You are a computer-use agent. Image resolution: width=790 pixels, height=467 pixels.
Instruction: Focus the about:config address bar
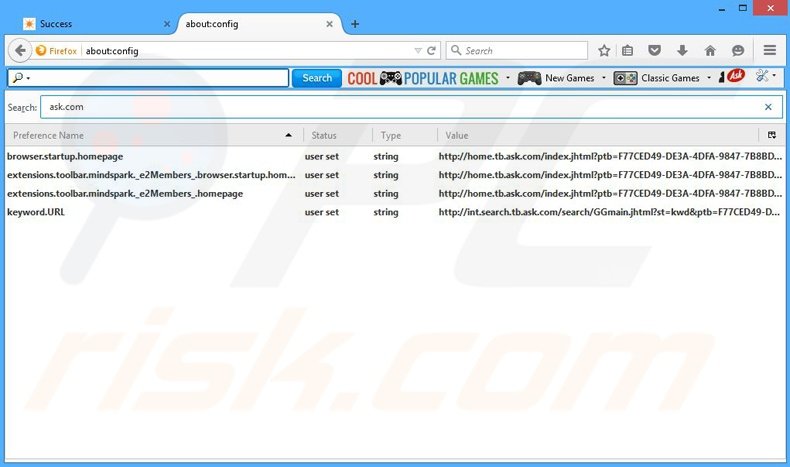(x=247, y=50)
